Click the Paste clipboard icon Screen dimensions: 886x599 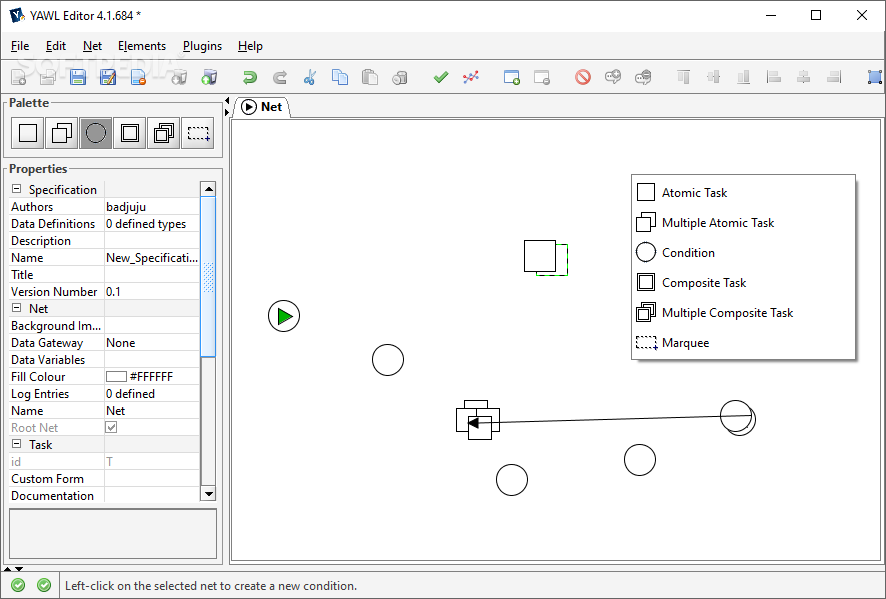coord(370,77)
